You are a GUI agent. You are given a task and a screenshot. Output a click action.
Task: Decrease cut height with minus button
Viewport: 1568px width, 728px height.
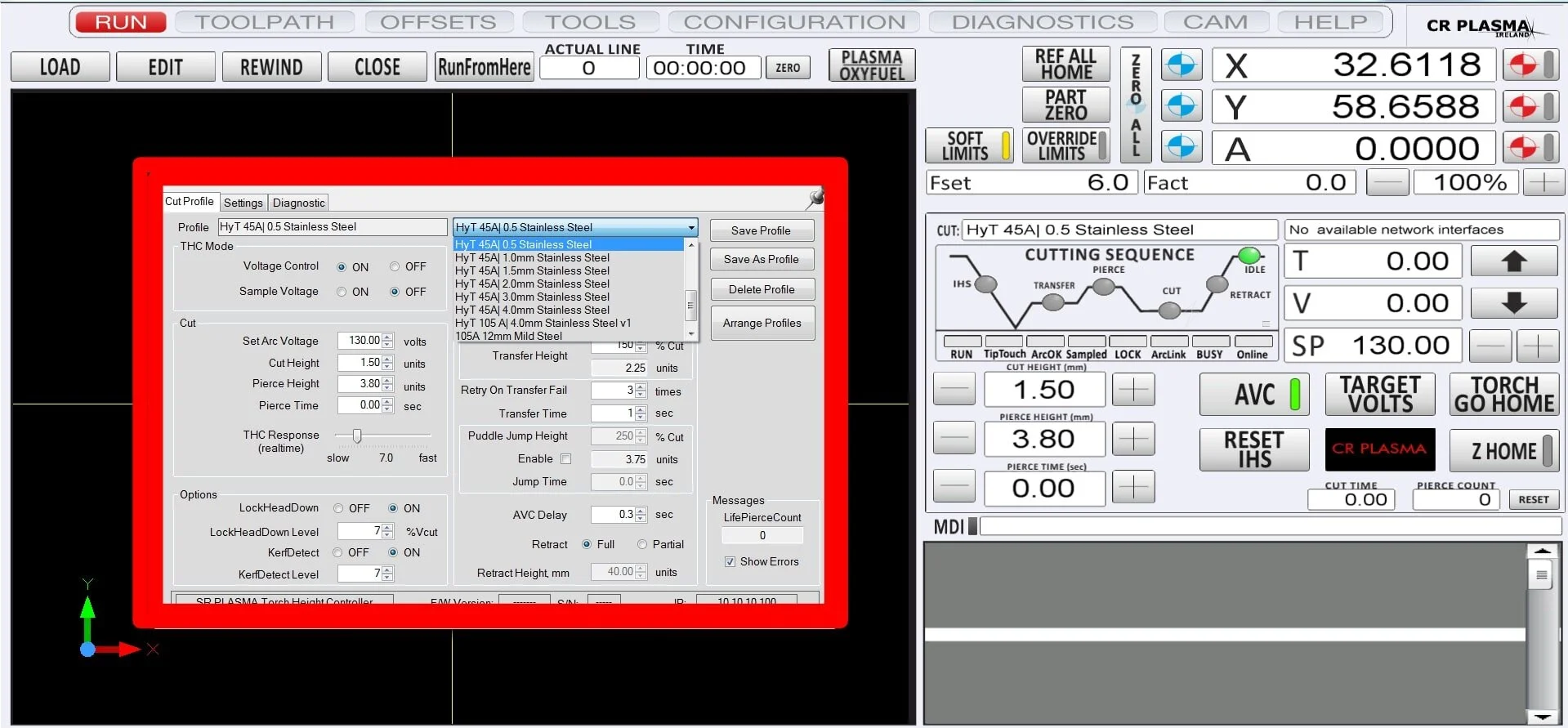954,390
